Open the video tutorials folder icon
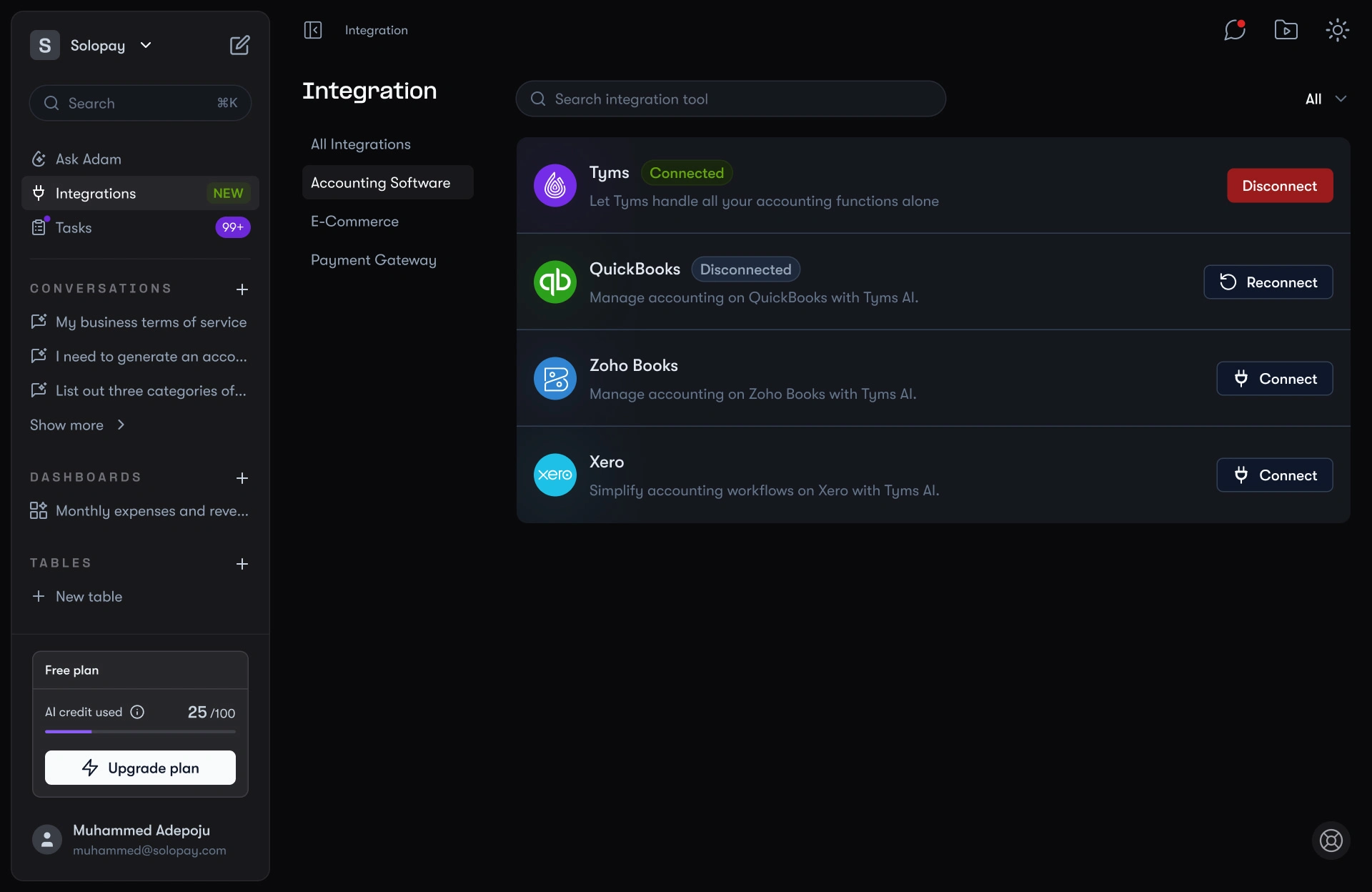 click(x=1286, y=30)
